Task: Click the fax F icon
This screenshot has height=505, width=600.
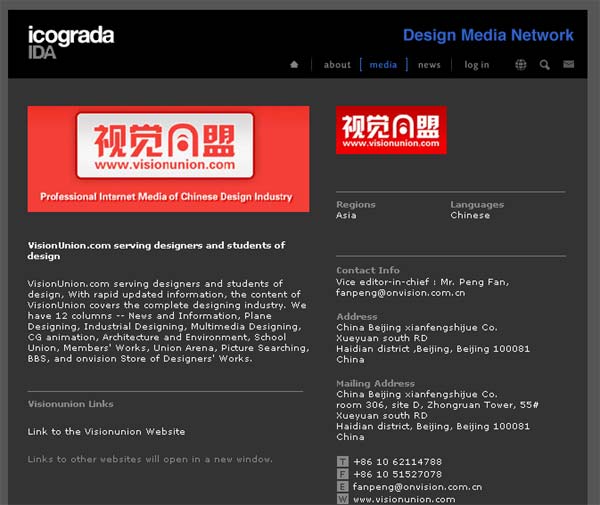Action: coord(342,474)
